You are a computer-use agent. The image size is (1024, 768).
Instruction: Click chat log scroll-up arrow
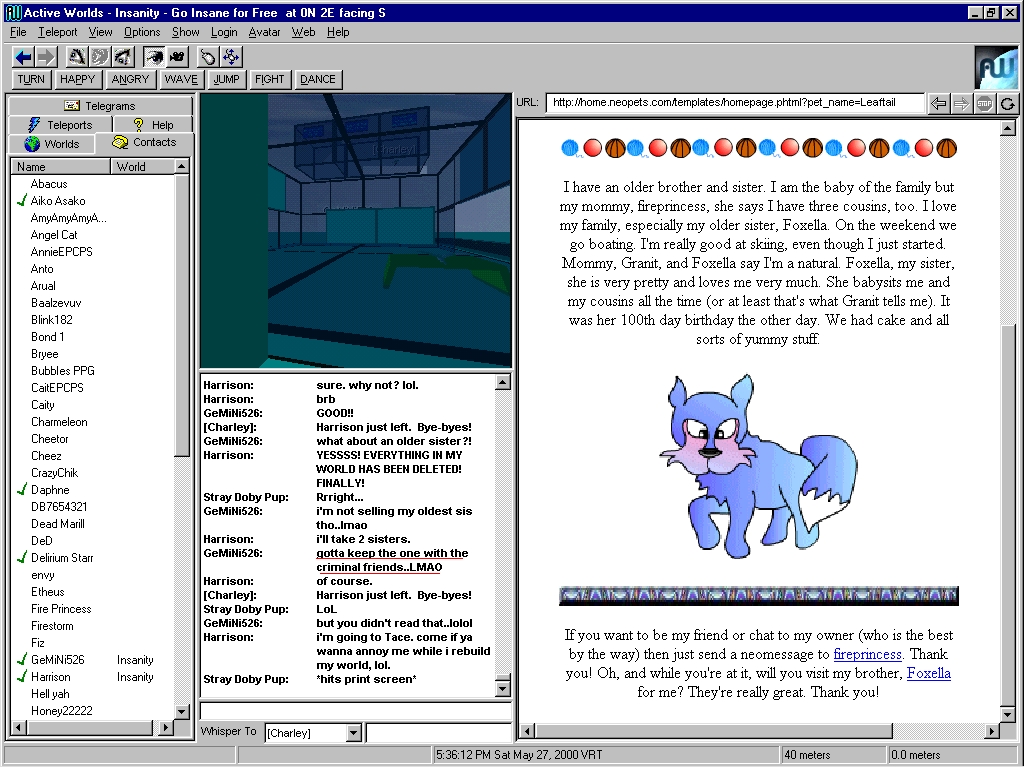502,383
